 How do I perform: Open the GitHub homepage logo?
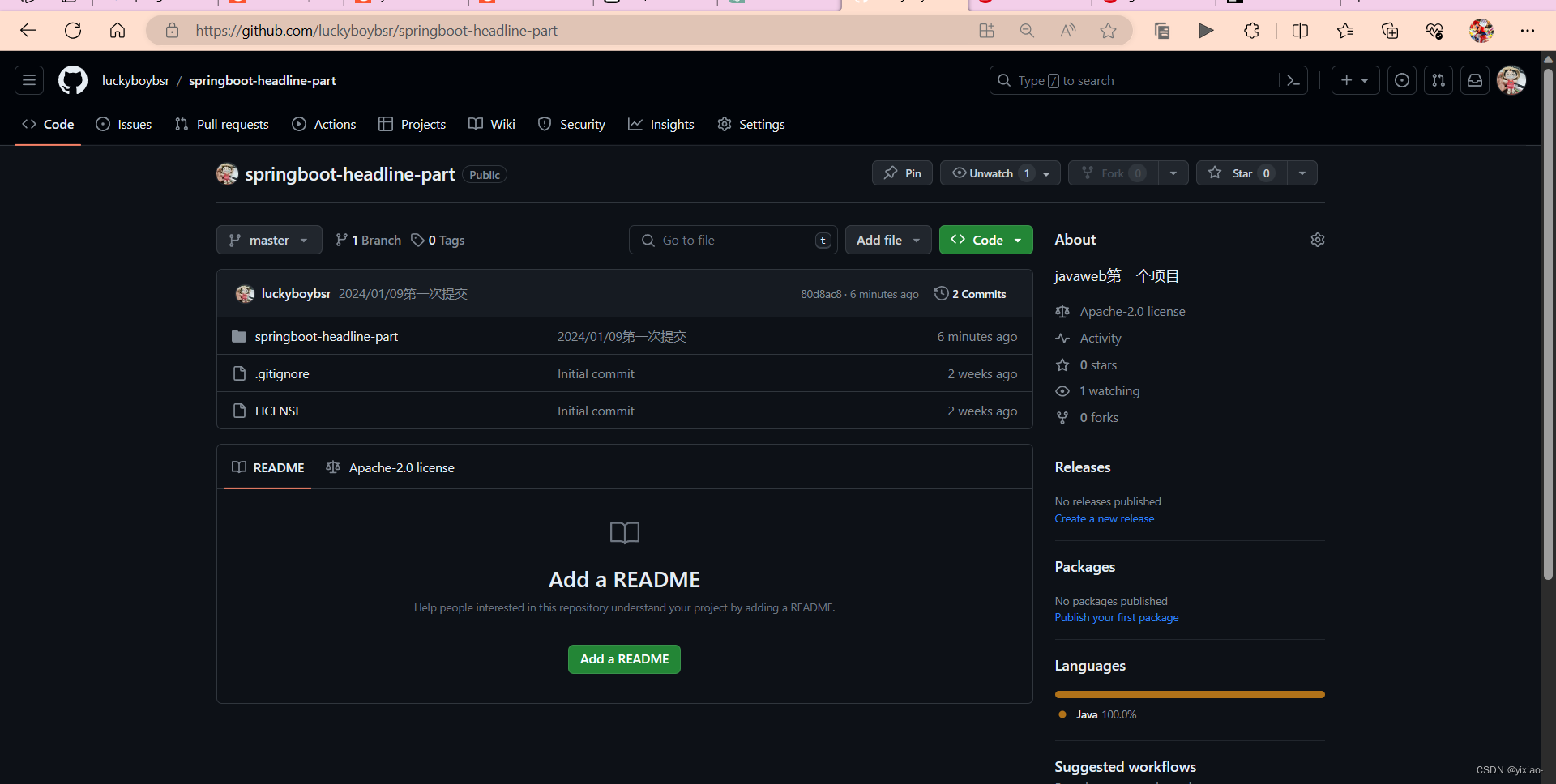pos(73,80)
